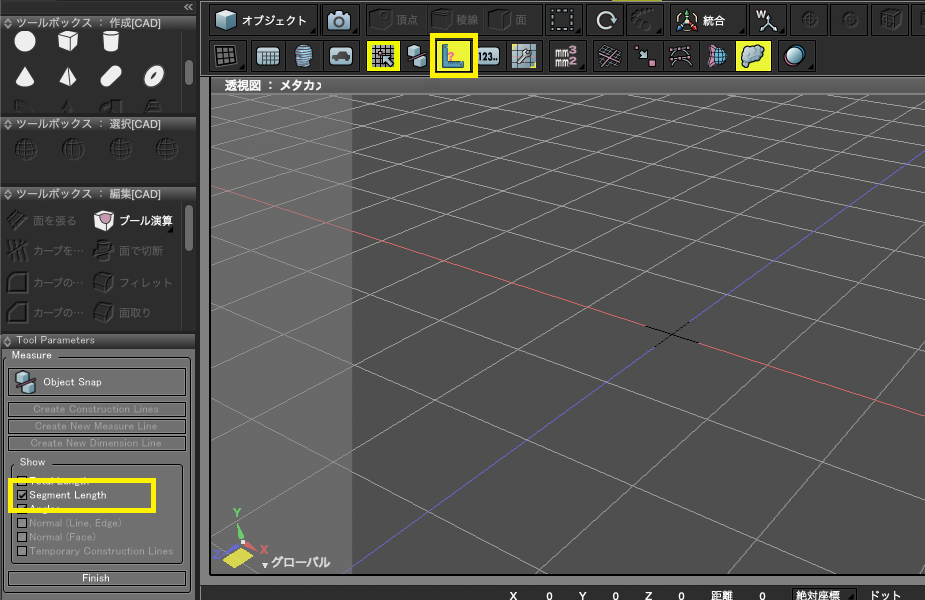The height and width of the screenshot is (600, 925).
Task: Click Create New Measure Line button
Action: 97,426
